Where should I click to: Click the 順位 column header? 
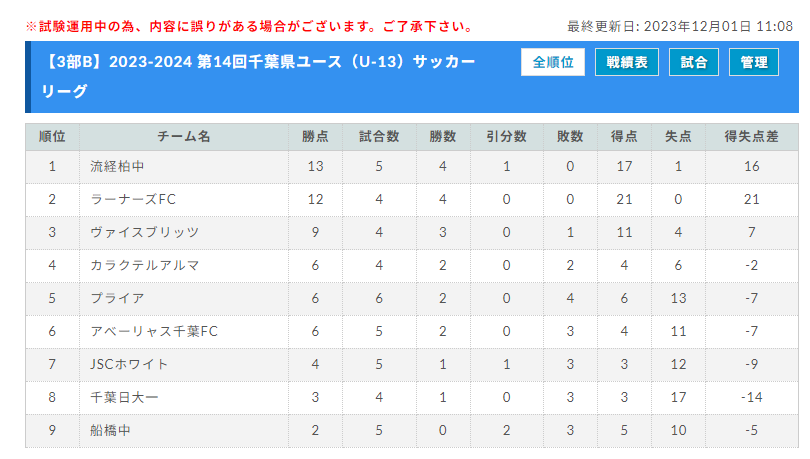pos(52,137)
